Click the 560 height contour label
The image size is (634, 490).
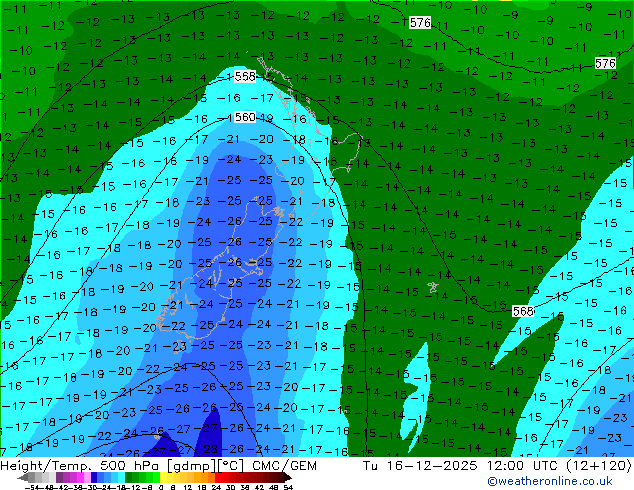coord(245,117)
